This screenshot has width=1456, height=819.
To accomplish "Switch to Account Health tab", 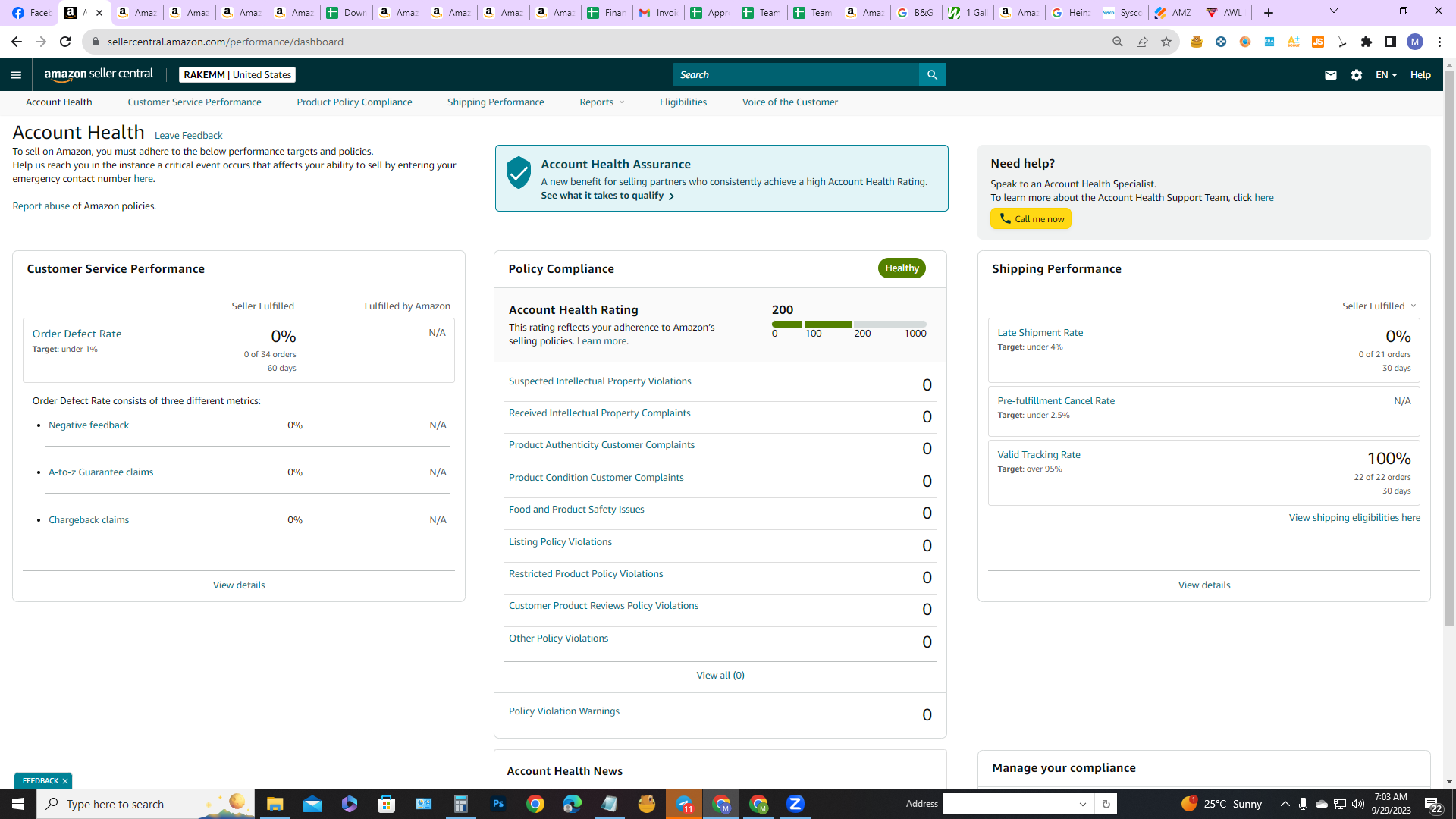I will 59,102.
